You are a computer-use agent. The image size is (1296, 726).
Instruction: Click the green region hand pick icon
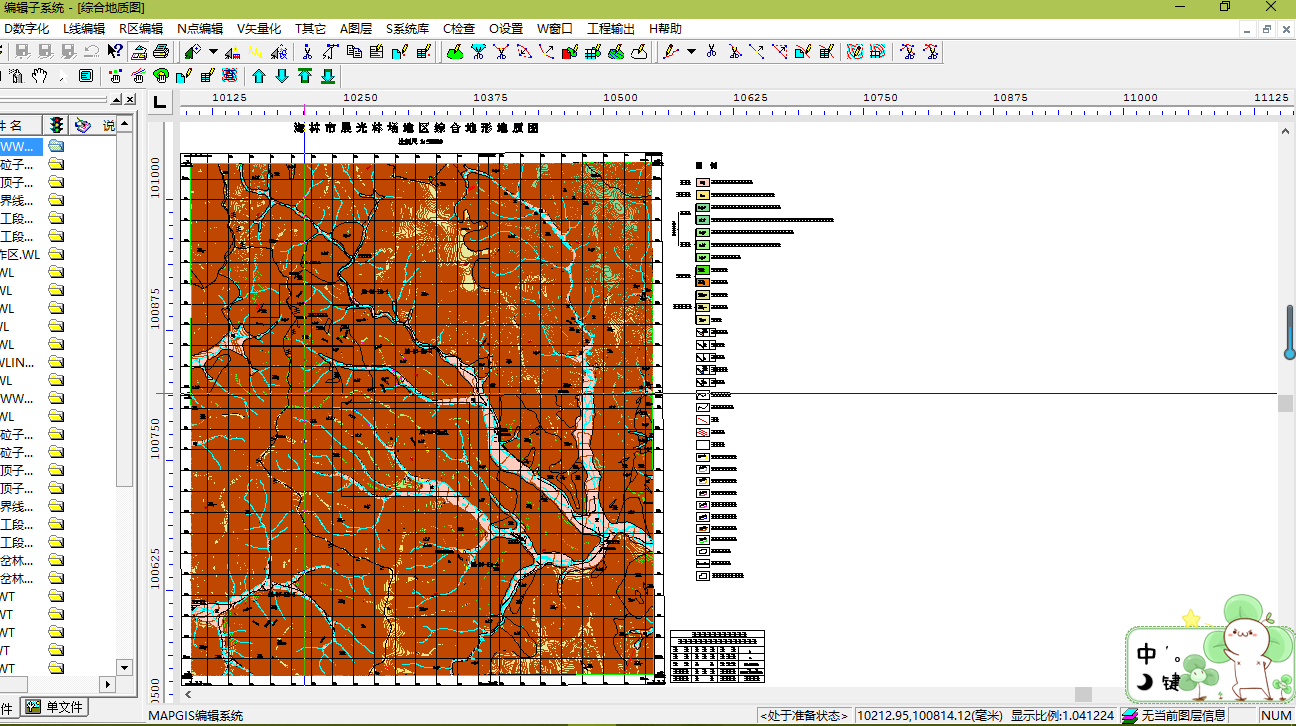160,75
